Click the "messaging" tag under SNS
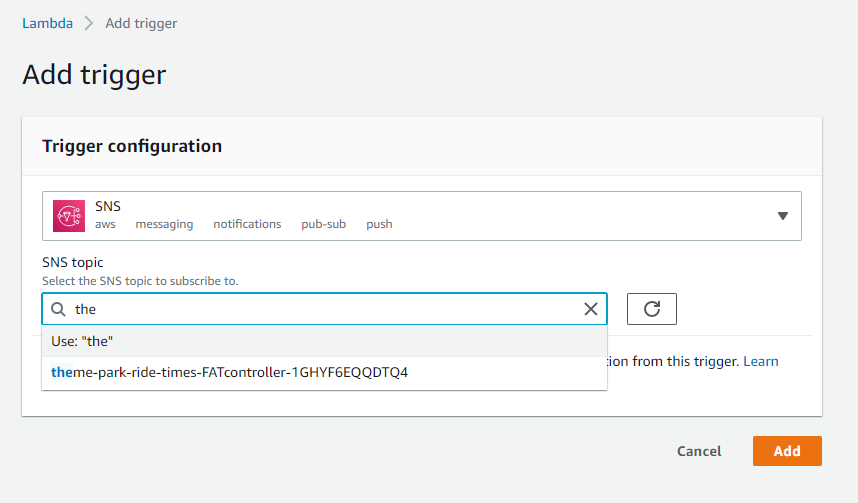Screen dimensions: 858x503 coord(164,224)
